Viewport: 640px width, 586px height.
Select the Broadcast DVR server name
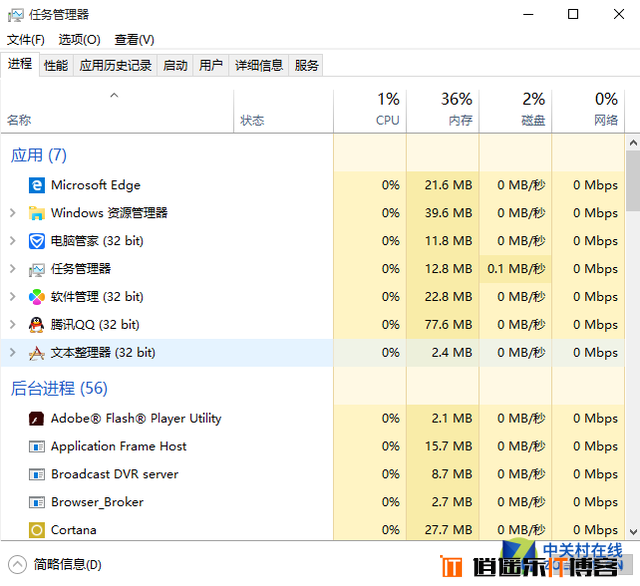115,474
